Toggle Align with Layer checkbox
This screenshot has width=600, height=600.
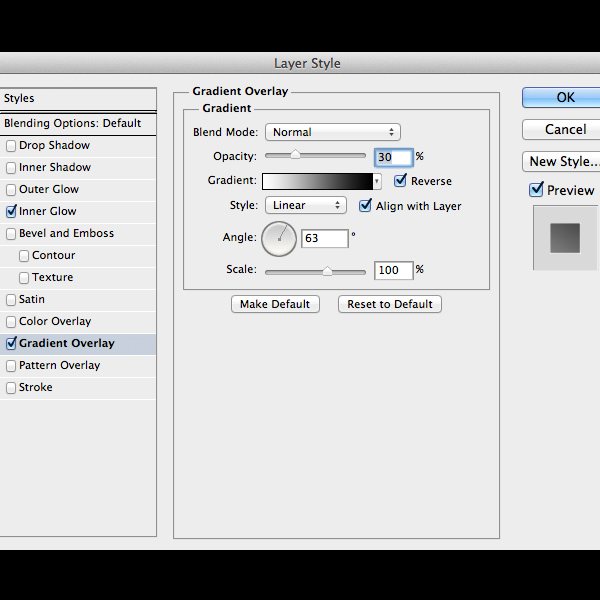[365, 205]
